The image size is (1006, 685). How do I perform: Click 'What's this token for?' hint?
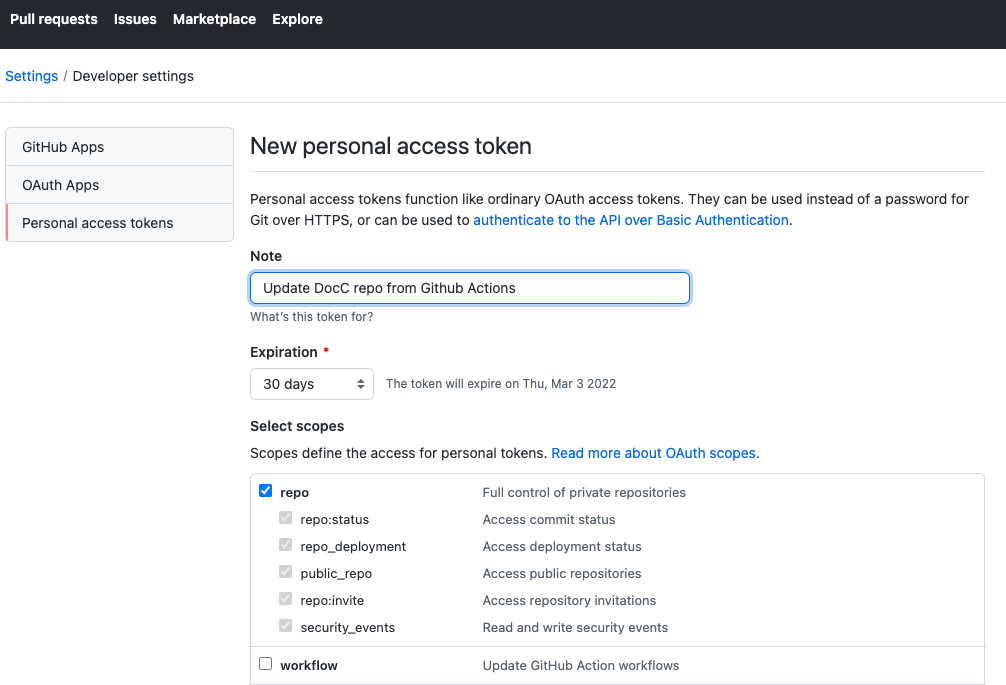coord(311,317)
